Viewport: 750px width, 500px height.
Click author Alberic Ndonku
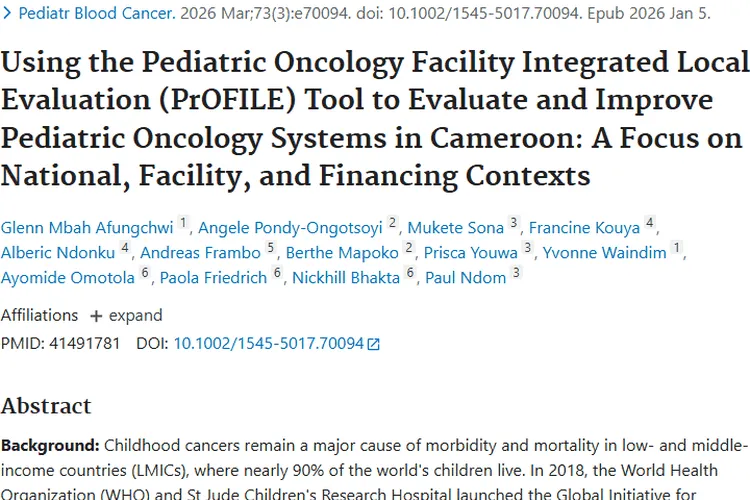(x=58, y=252)
